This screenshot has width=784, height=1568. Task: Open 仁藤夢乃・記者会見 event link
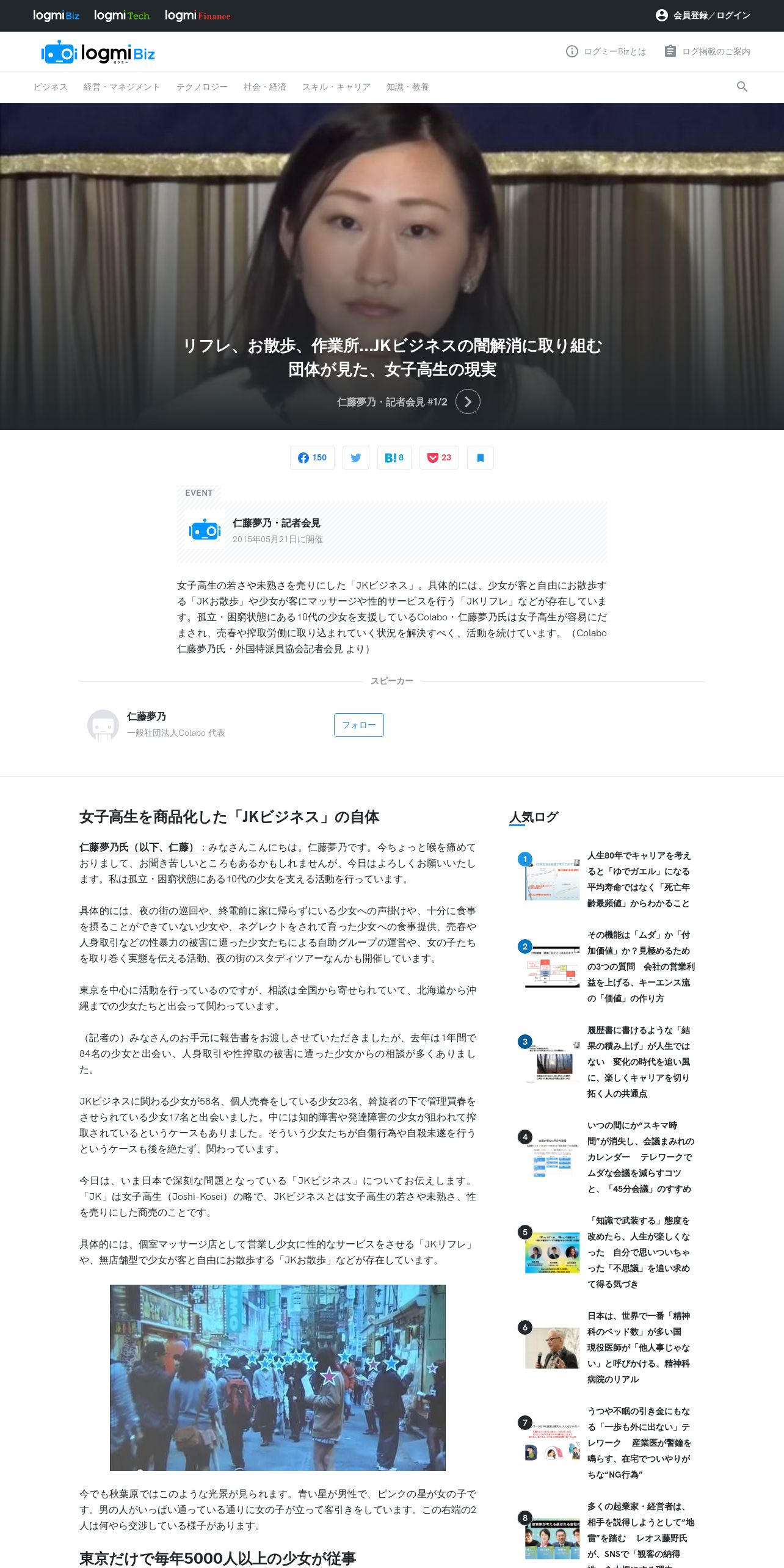pyautogui.click(x=276, y=523)
